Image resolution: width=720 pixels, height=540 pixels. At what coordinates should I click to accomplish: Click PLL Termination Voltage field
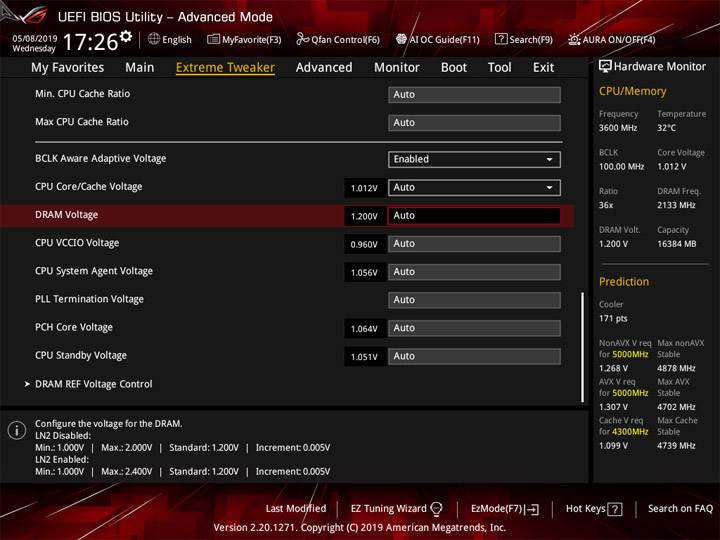(x=474, y=300)
